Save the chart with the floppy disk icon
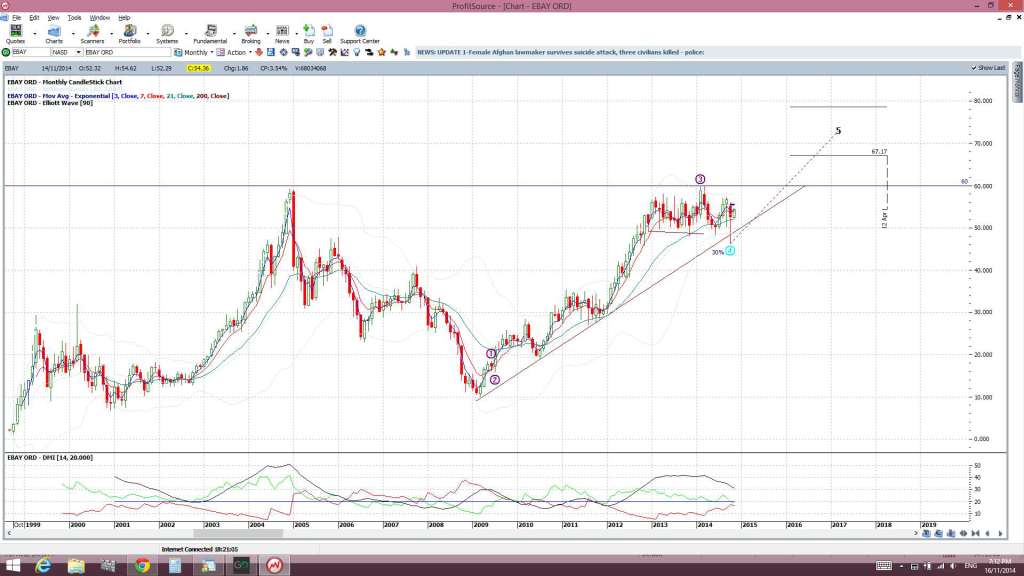The width and height of the screenshot is (1024, 576). point(271,52)
